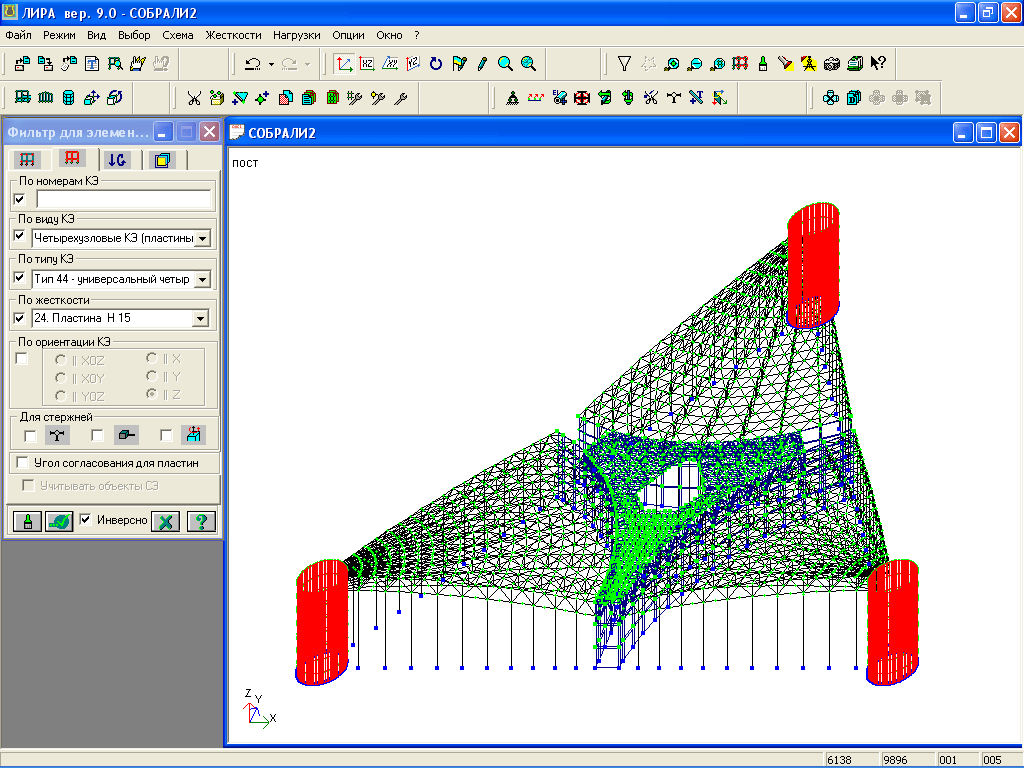Screen dimensions: 1024x768
Task: Open the Жесткости menu
Action: coord(233,34)
